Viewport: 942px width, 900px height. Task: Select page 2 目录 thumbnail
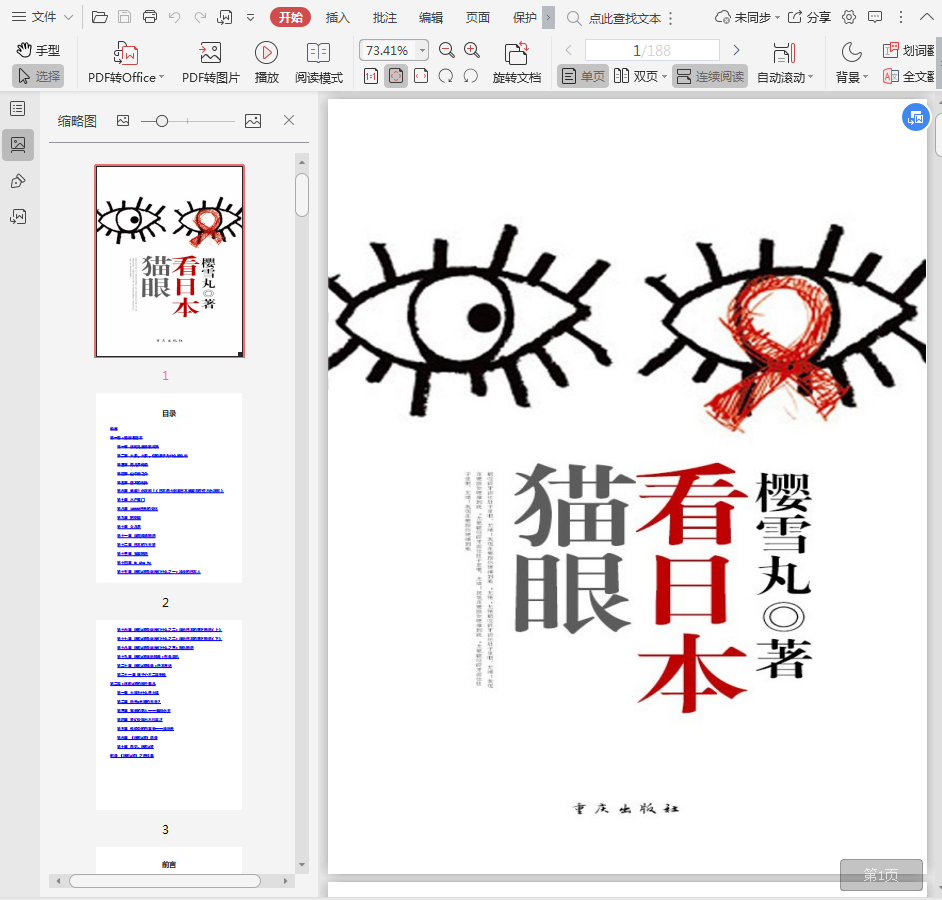point(169,488)
